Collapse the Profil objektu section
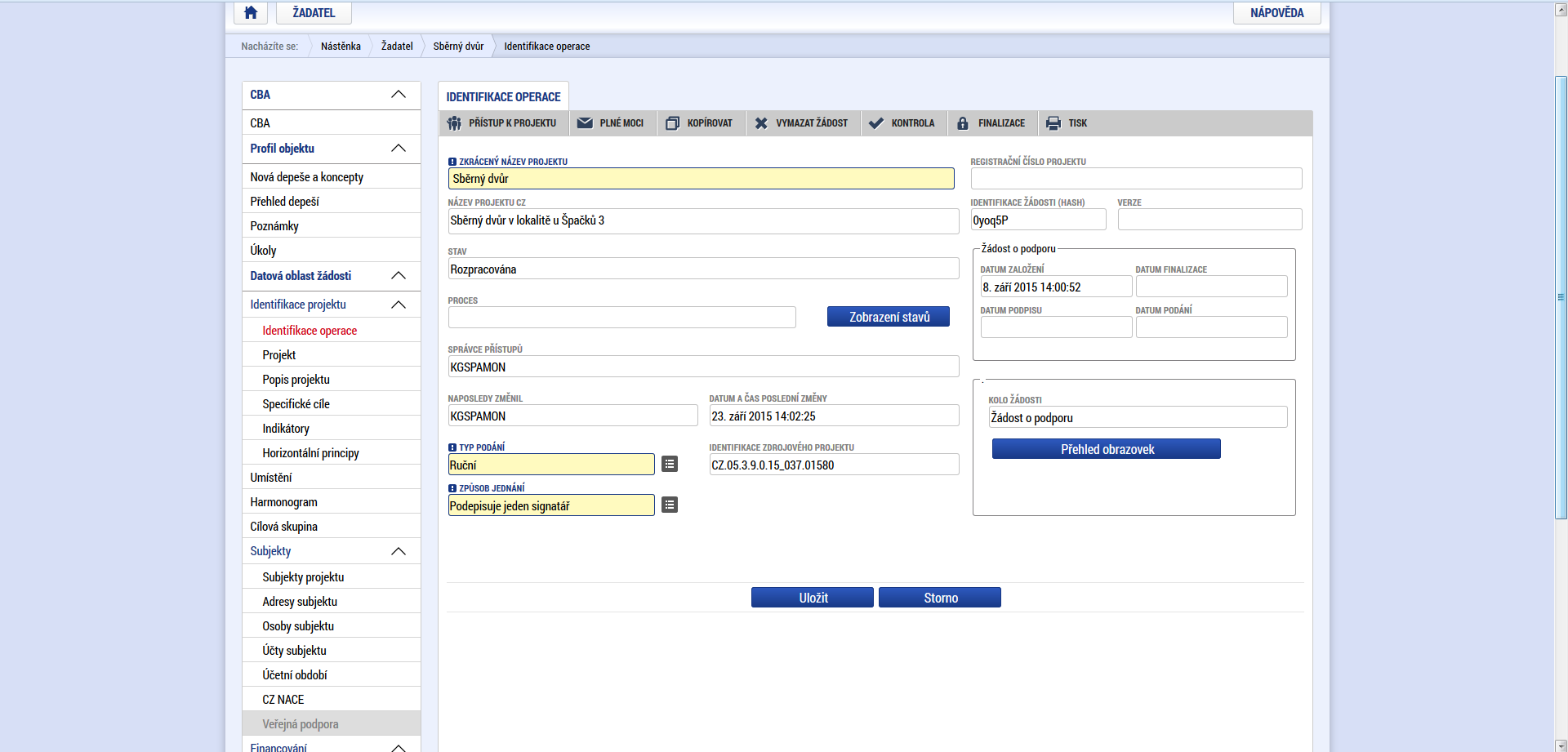 click(x=399, y=149)
